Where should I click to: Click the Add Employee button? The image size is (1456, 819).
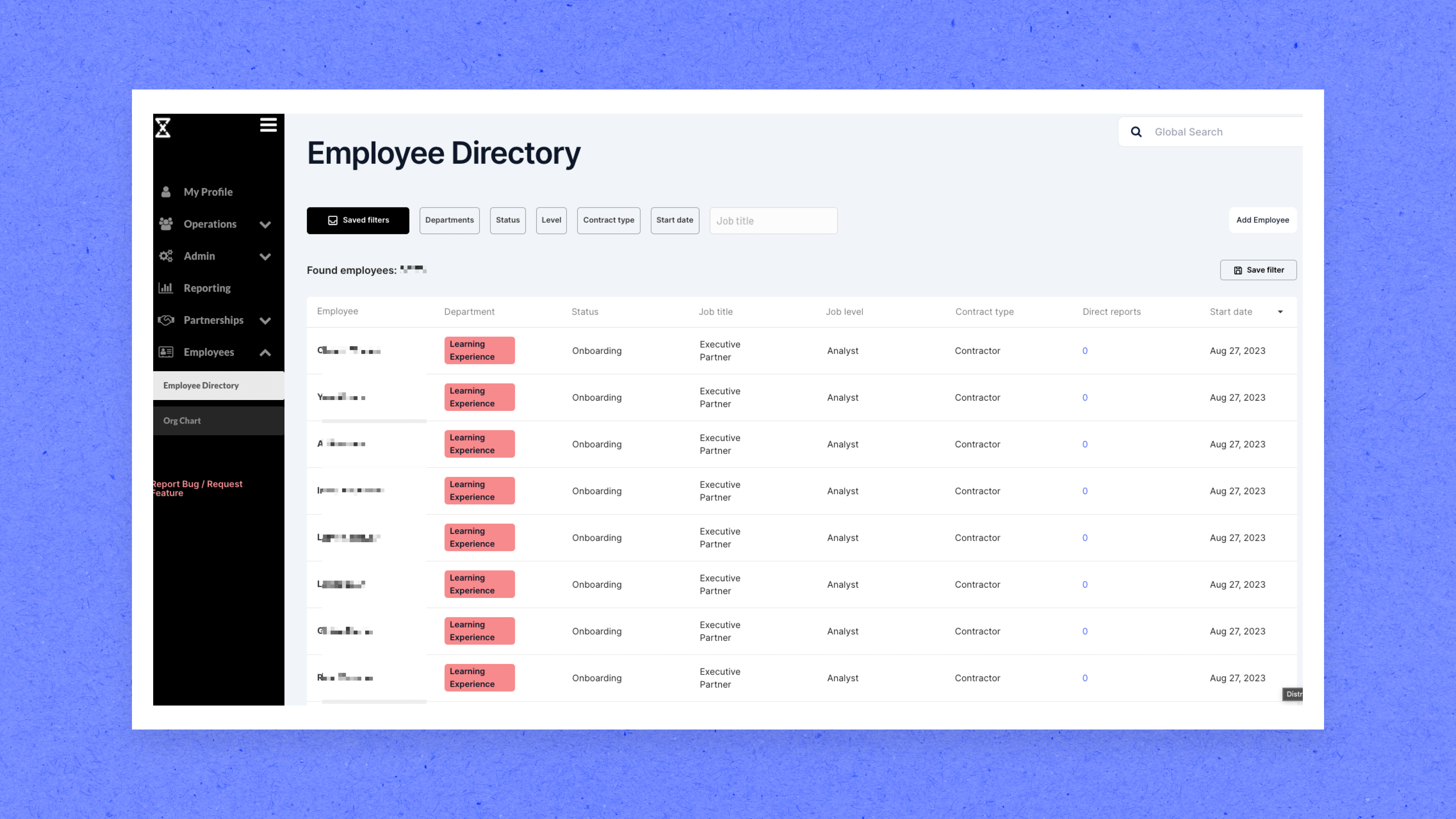coord(1262,220)
